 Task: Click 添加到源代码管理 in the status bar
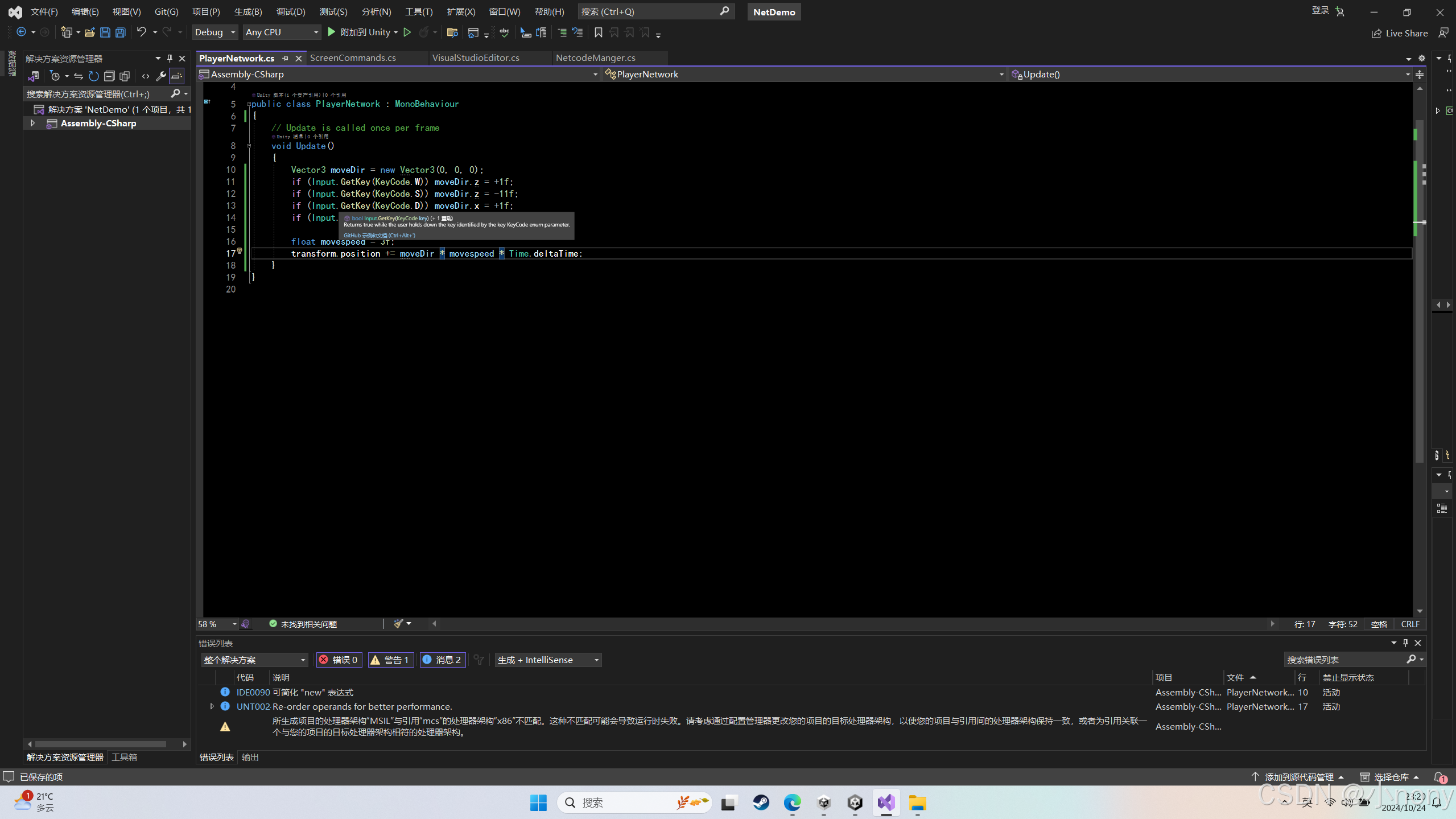coord(1299,776)
